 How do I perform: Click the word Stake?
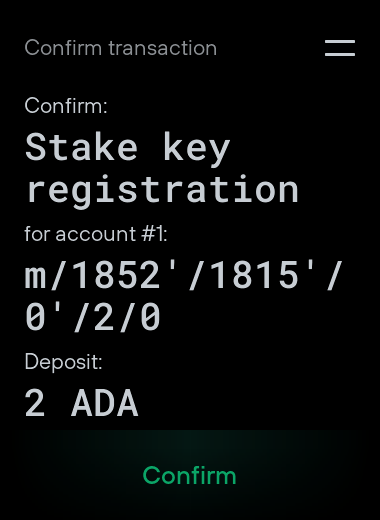click(81, 147)
